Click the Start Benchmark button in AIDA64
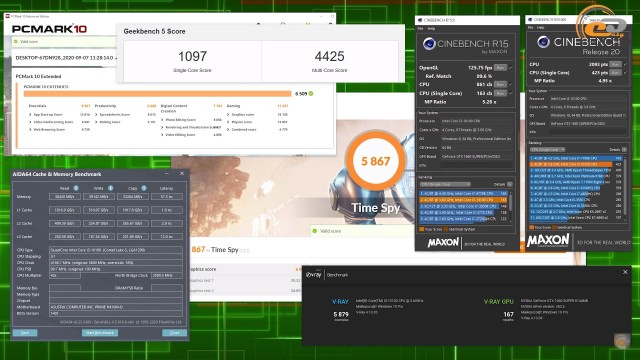640x360 pixels. pos(100,333)
